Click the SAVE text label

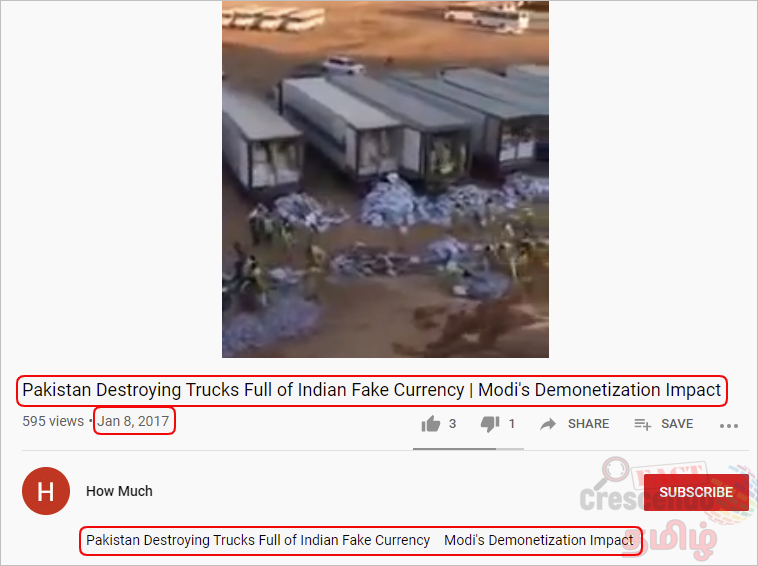(x=677, y=424)
